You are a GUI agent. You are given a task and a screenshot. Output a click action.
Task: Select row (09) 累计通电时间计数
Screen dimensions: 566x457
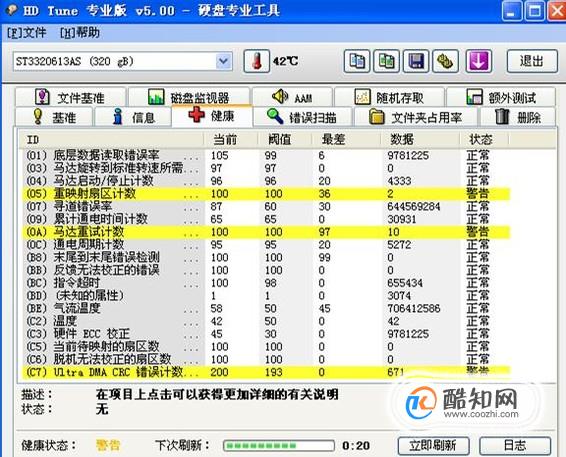266,219
